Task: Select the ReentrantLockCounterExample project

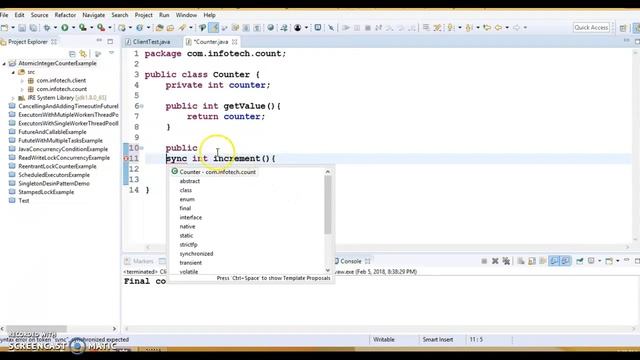Action: click(x=57, y=167)
